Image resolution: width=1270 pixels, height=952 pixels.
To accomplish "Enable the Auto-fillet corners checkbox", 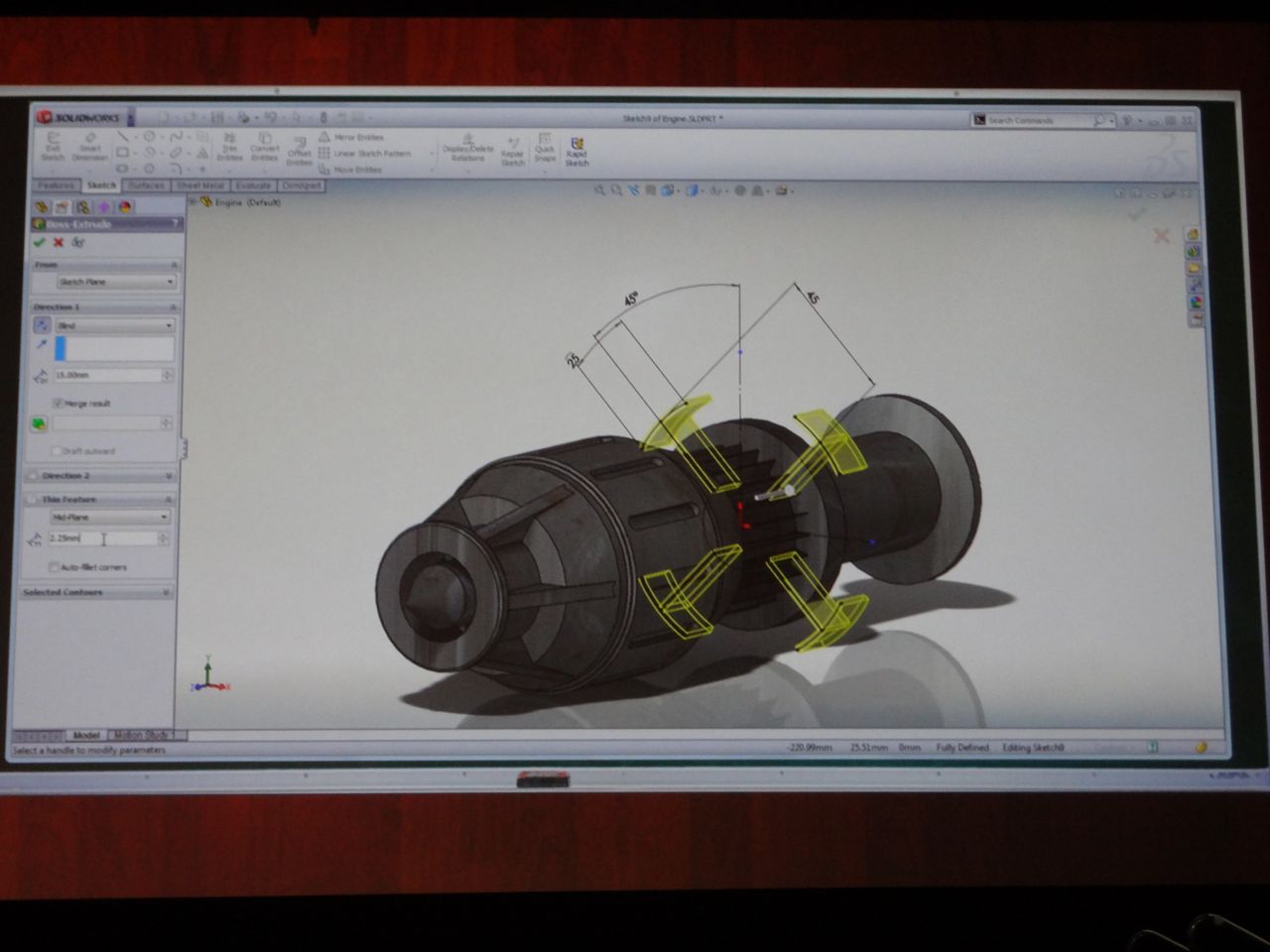I will click(55, 567).
